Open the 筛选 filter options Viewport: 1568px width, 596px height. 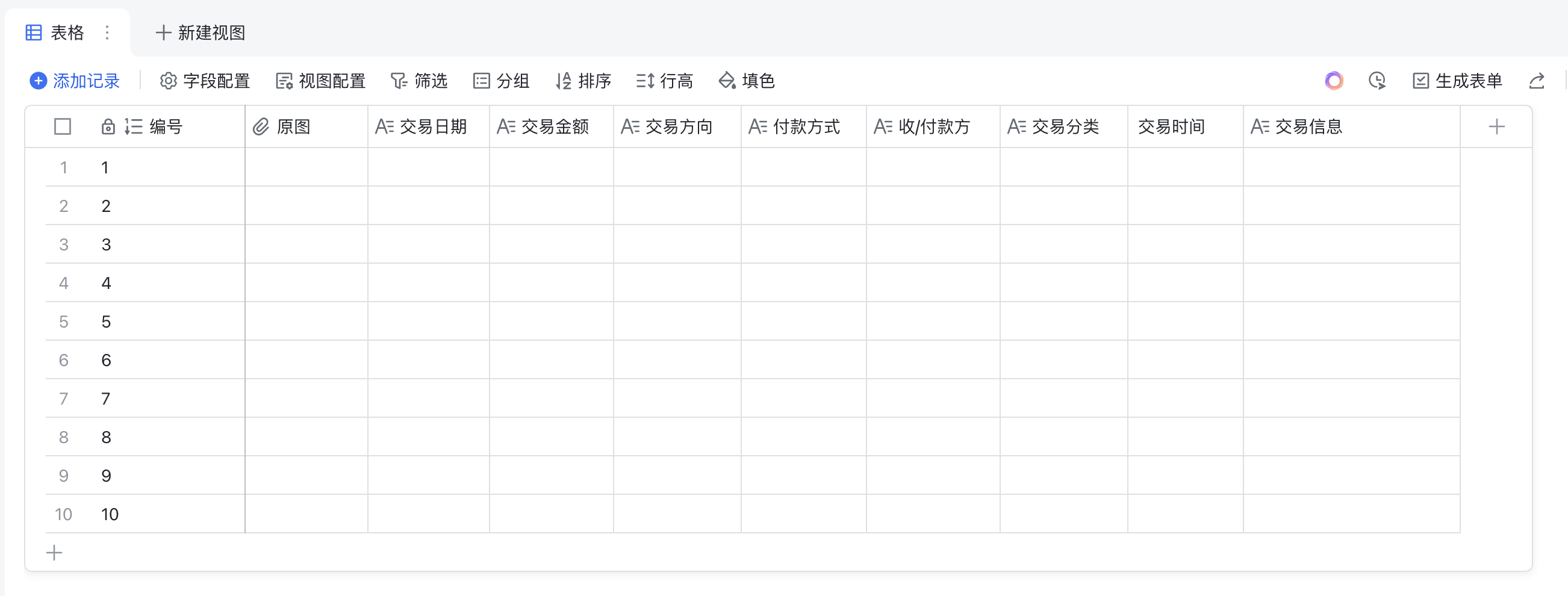click(x=419, y=81)
